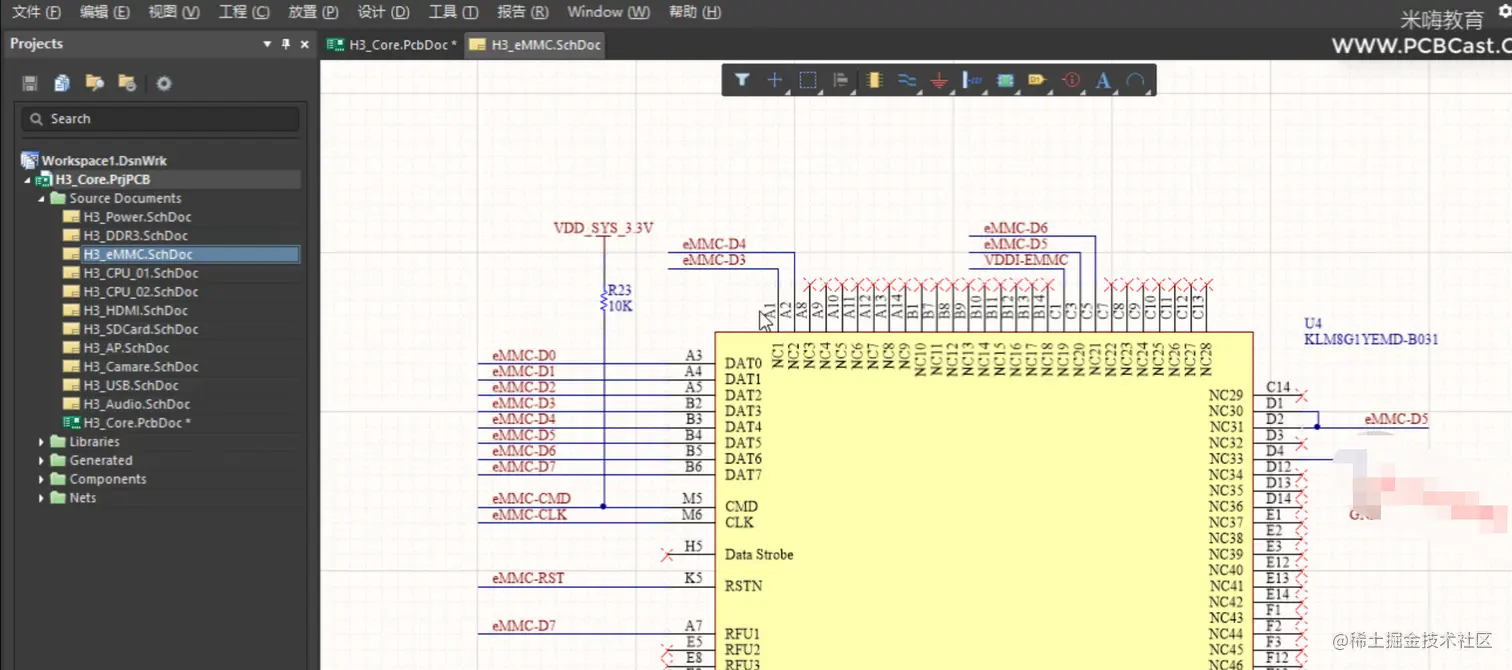Viewport: 1512px width, 670px height.
Task: Select H3_DDR3.SchDoc in the tree
Action: [x=135, y=236]
